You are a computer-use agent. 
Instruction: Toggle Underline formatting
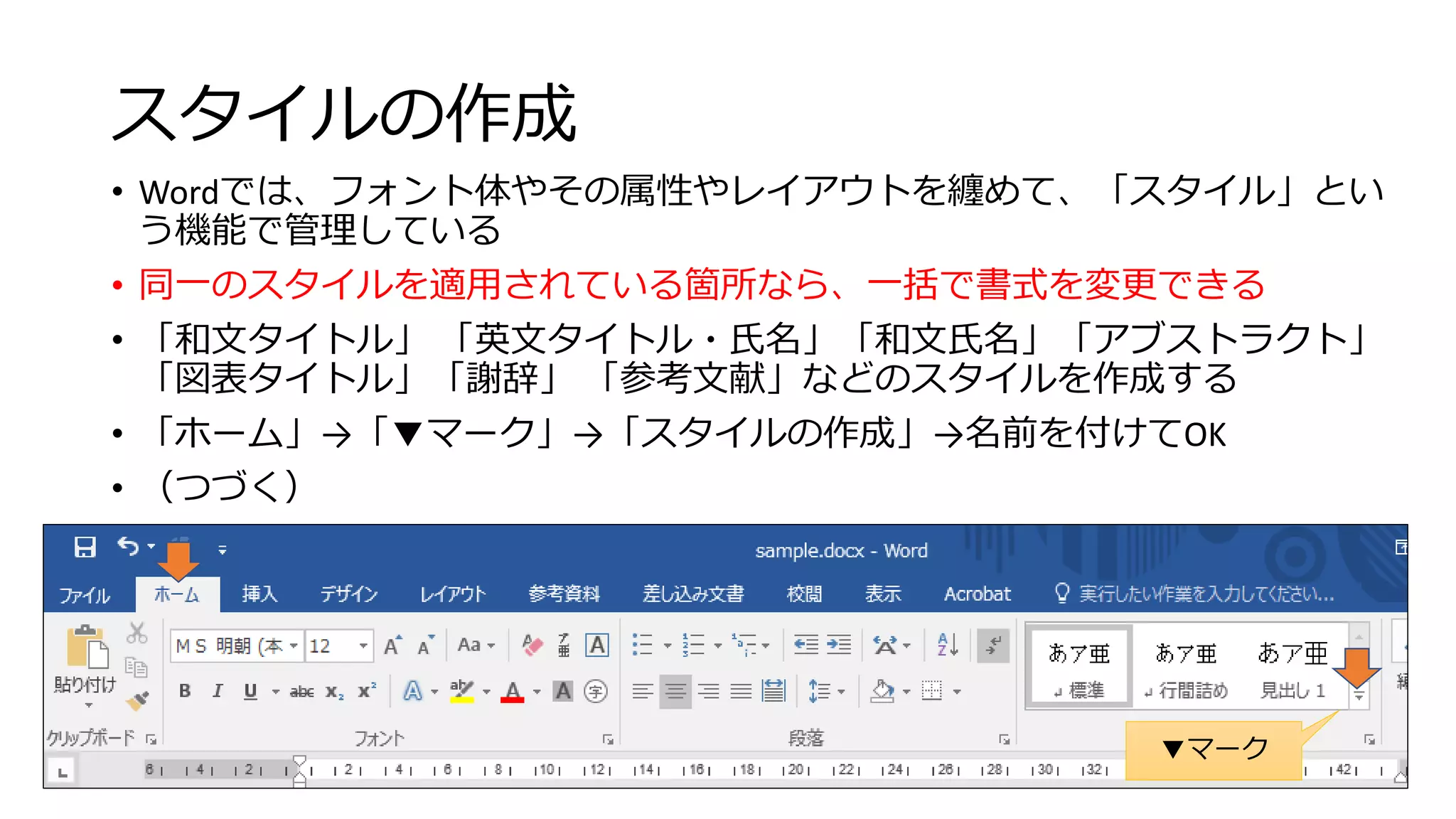(250, 691)
